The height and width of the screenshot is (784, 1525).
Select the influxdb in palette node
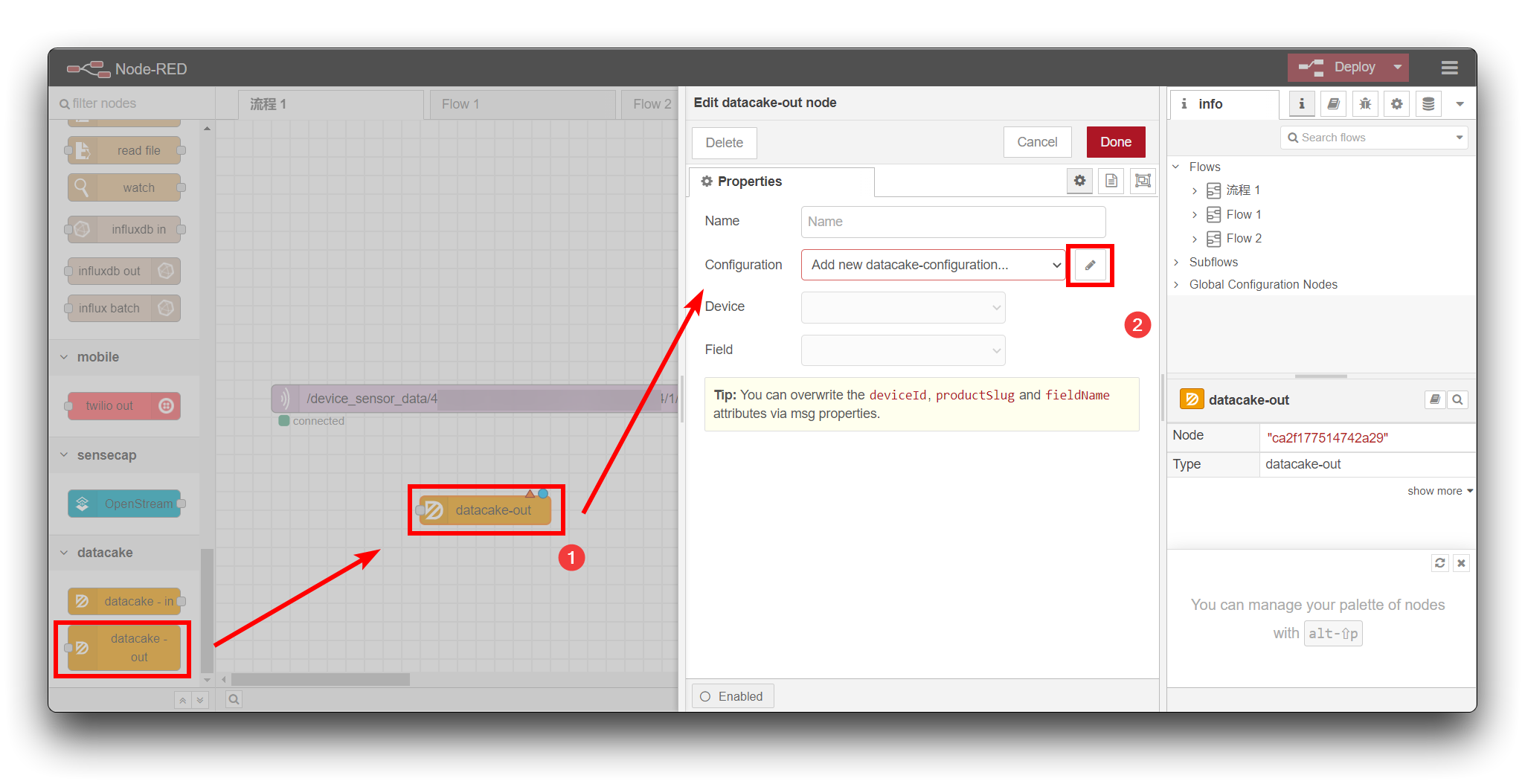click(124, 229)
